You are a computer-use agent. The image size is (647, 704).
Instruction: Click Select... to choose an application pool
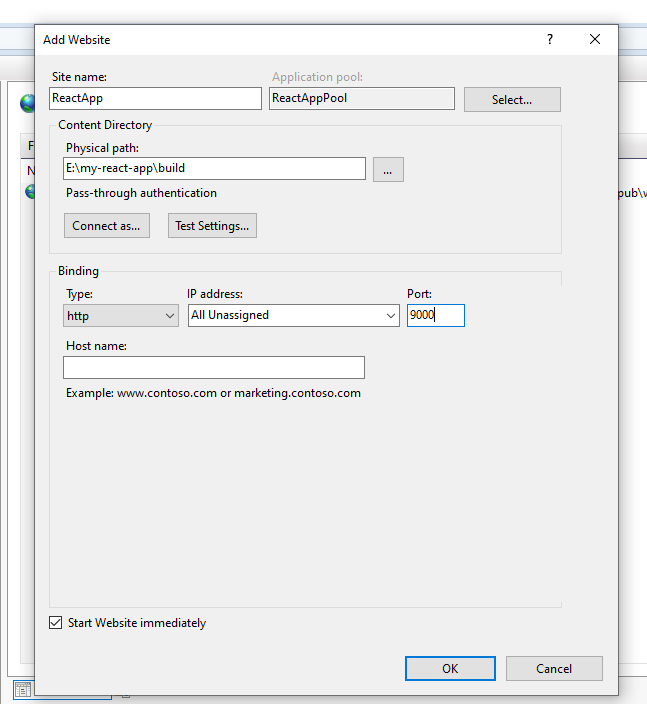512,99
